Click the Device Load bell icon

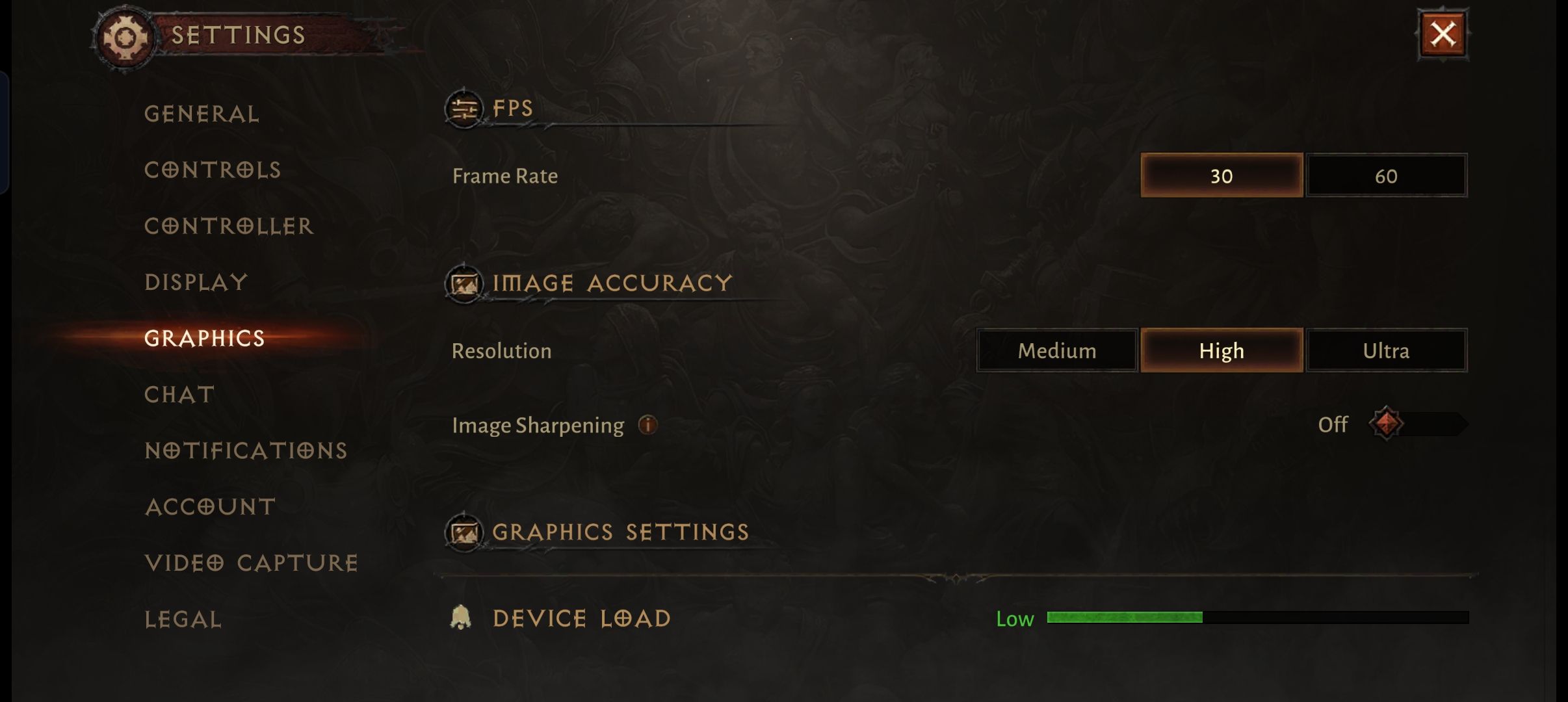tap(461, 617)
